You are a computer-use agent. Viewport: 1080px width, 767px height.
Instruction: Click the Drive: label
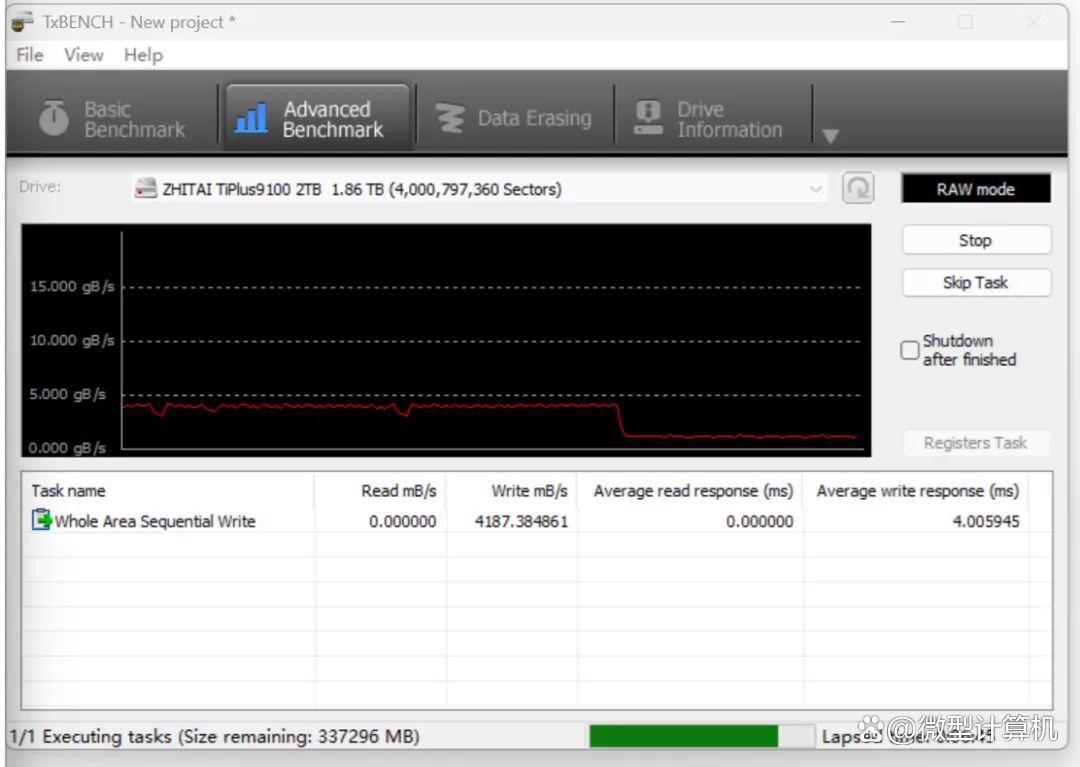40,187
